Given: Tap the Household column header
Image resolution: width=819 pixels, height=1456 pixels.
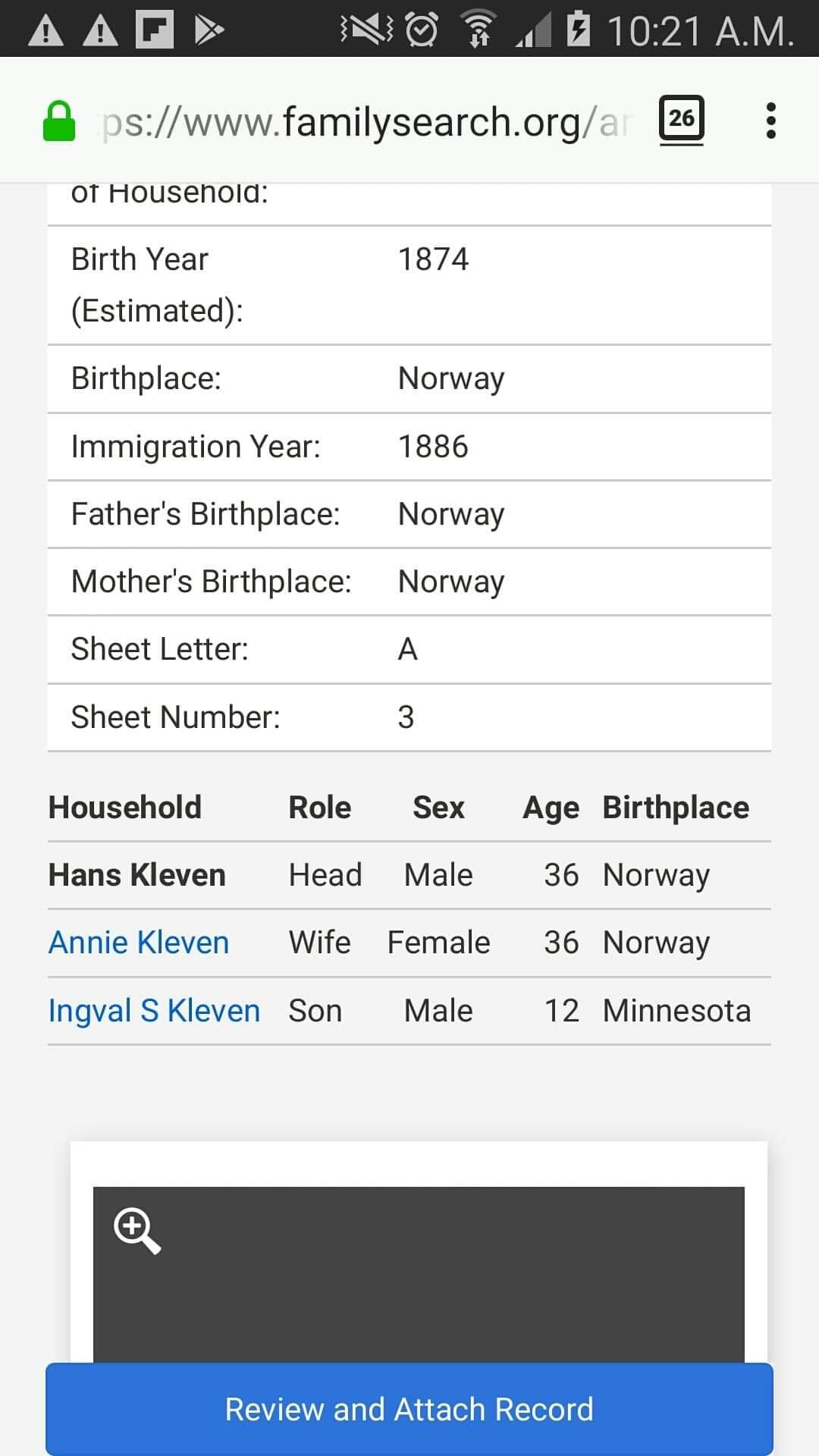Looking at the screenshot, I should pos(125,808).
